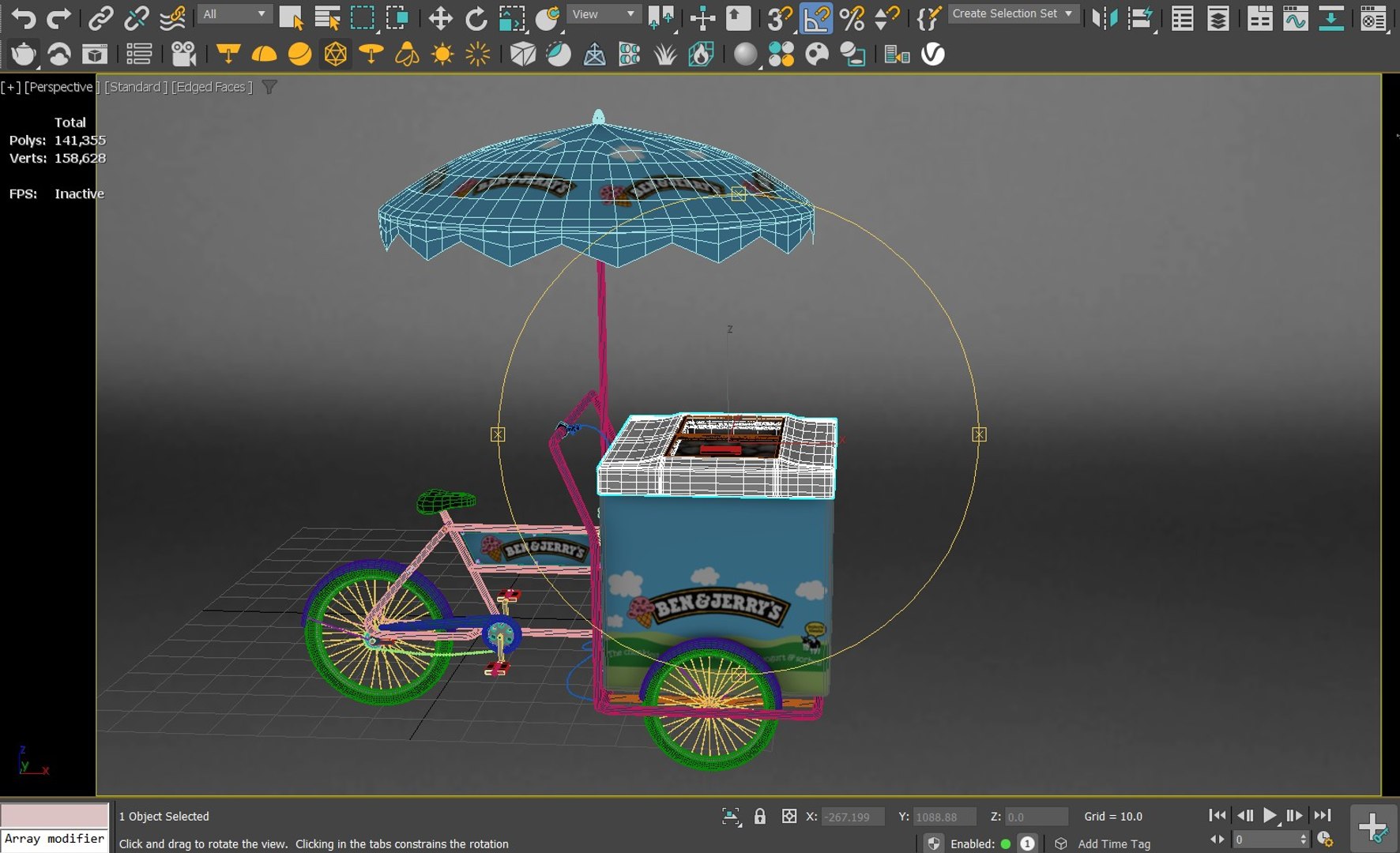Activate the Select and Link tool

coord(100,17)
